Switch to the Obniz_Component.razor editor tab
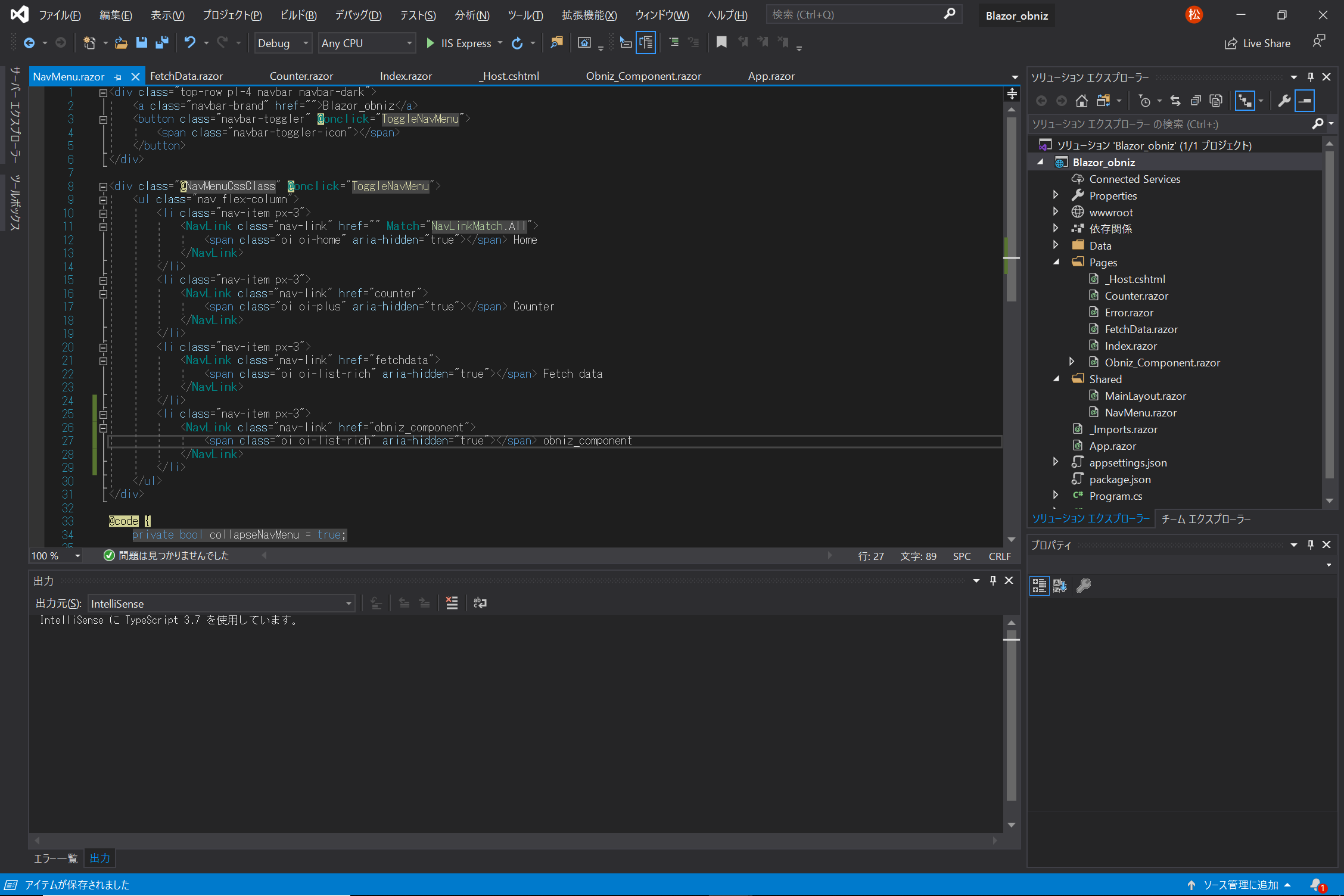This screenshot has height=896, width=1344. pyautogui.click(x=643, y=76)
